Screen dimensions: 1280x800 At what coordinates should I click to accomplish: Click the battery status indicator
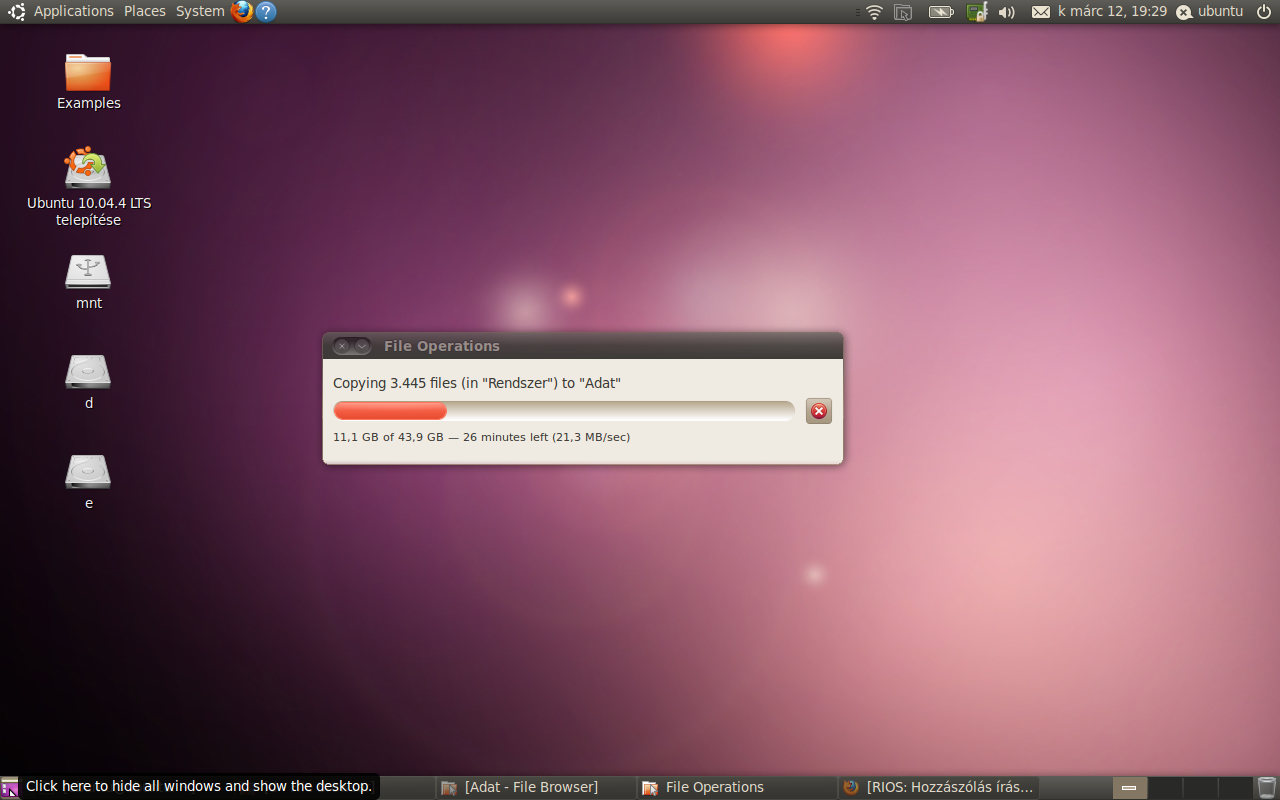coord(941,12)
